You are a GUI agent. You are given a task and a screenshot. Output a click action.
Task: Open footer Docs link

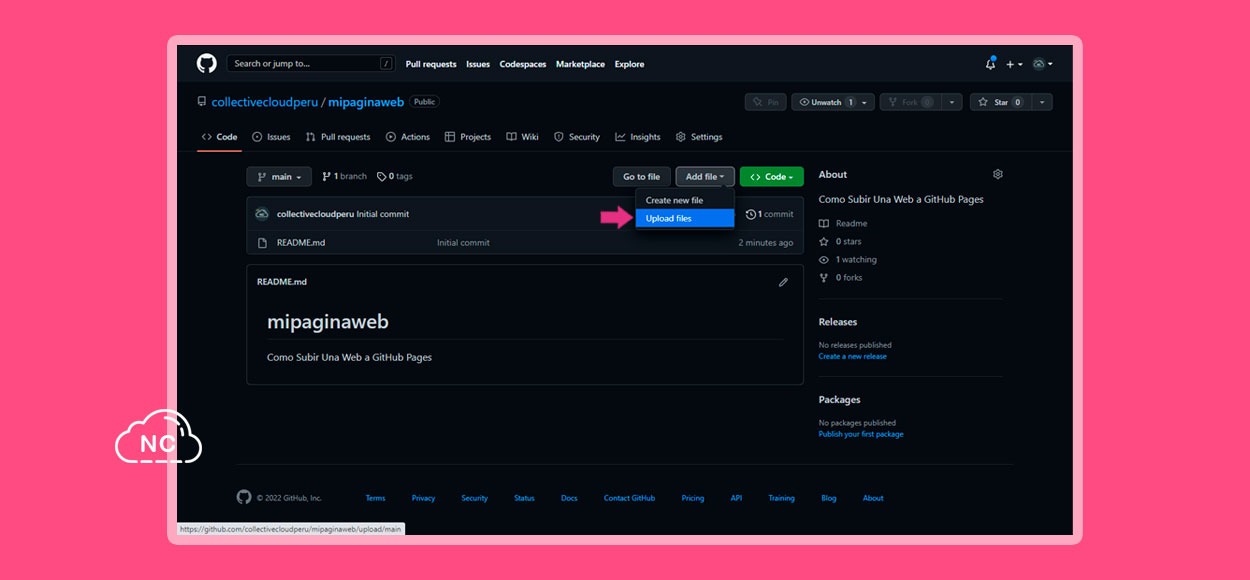click(x=569, y=498)
